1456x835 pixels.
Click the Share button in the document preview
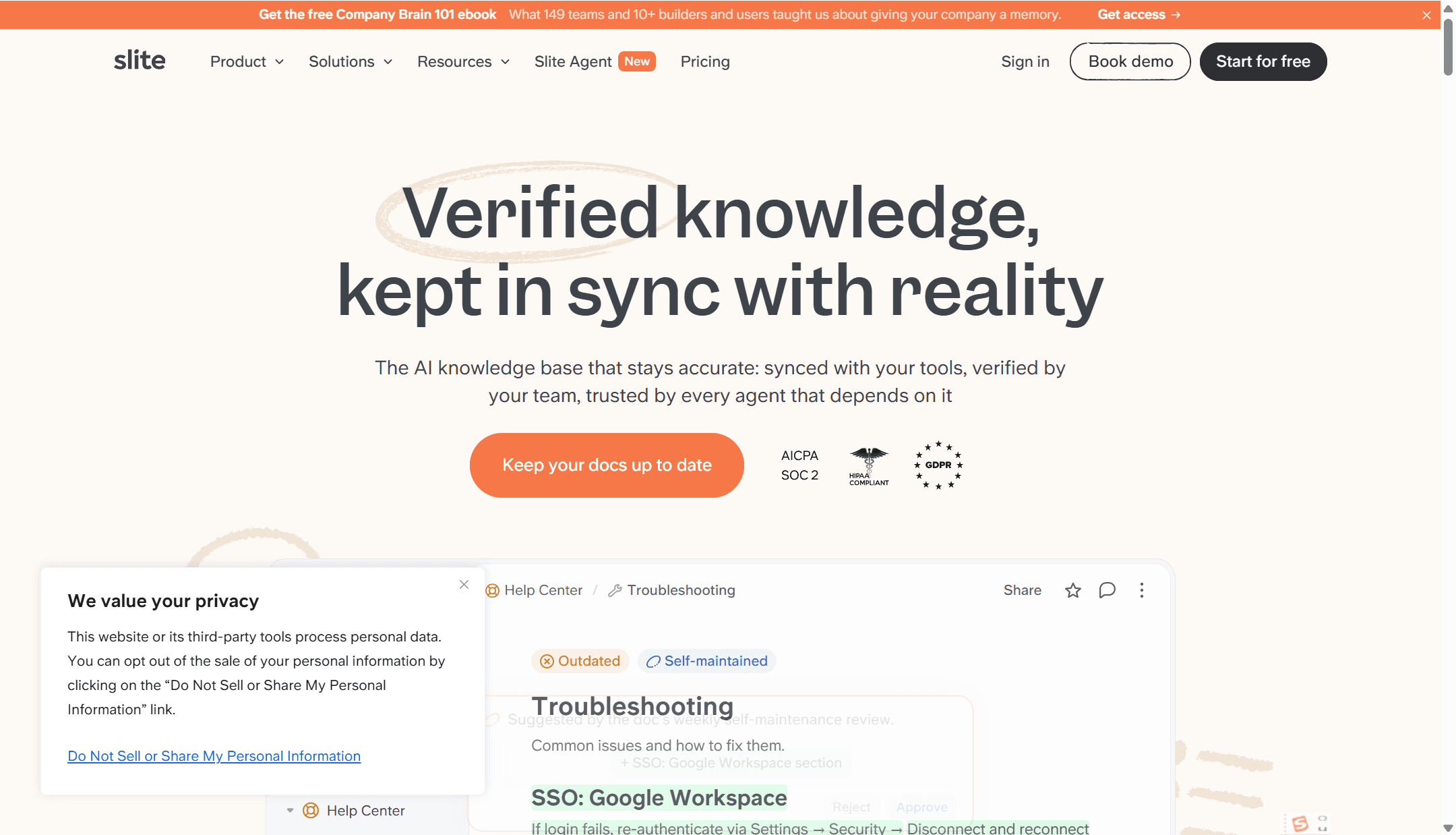click(x=1022, y=590)
